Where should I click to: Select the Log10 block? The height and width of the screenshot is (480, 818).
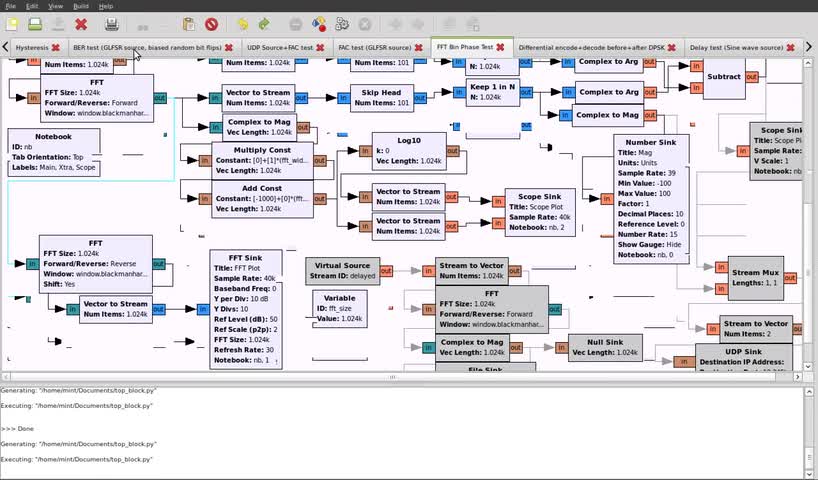tap(409, 151)
